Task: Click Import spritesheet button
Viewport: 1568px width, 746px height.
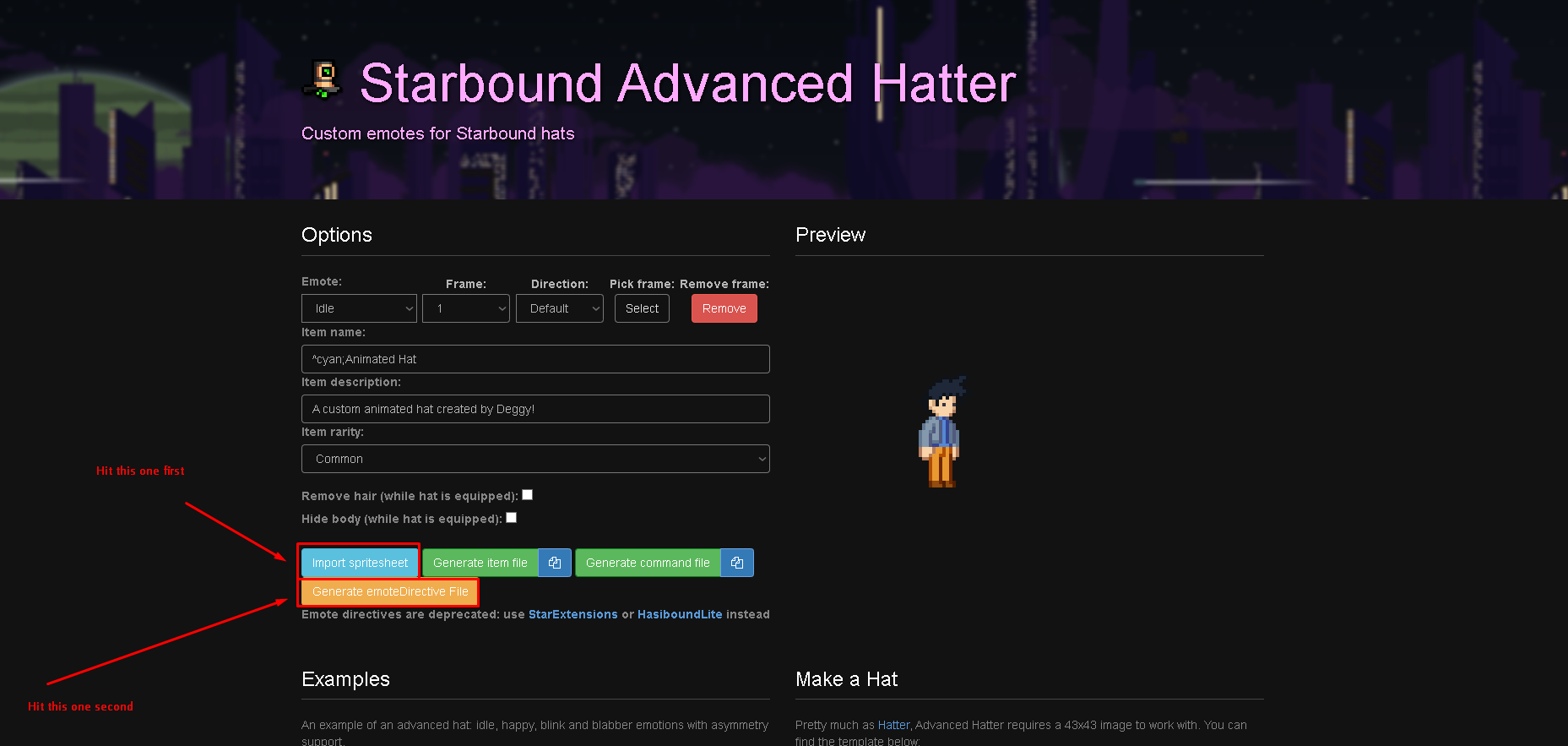Action: [360, 563]
